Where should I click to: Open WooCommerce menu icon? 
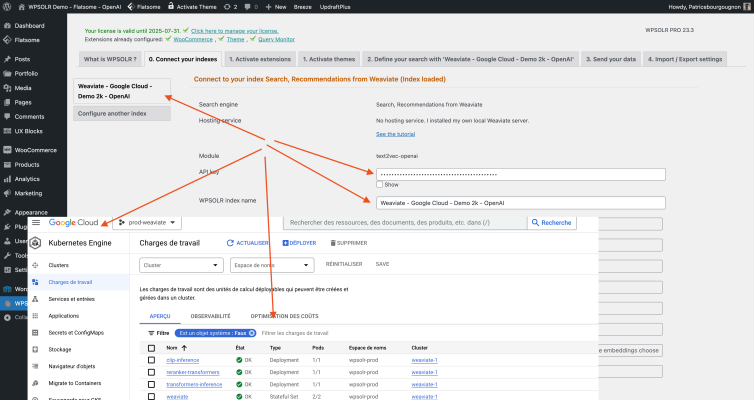(7, 150)
